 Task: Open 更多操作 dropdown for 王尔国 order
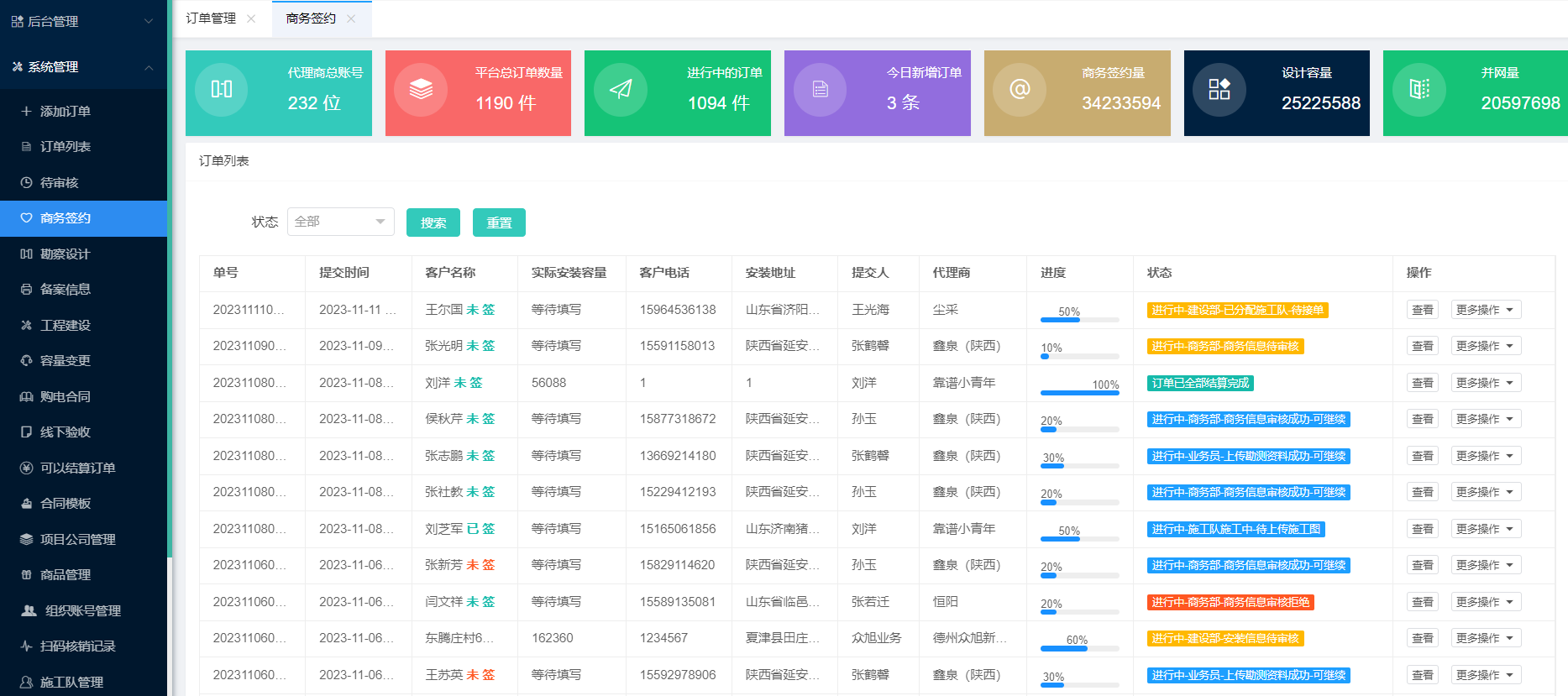pyautogui.click(x=1486, y=310)
